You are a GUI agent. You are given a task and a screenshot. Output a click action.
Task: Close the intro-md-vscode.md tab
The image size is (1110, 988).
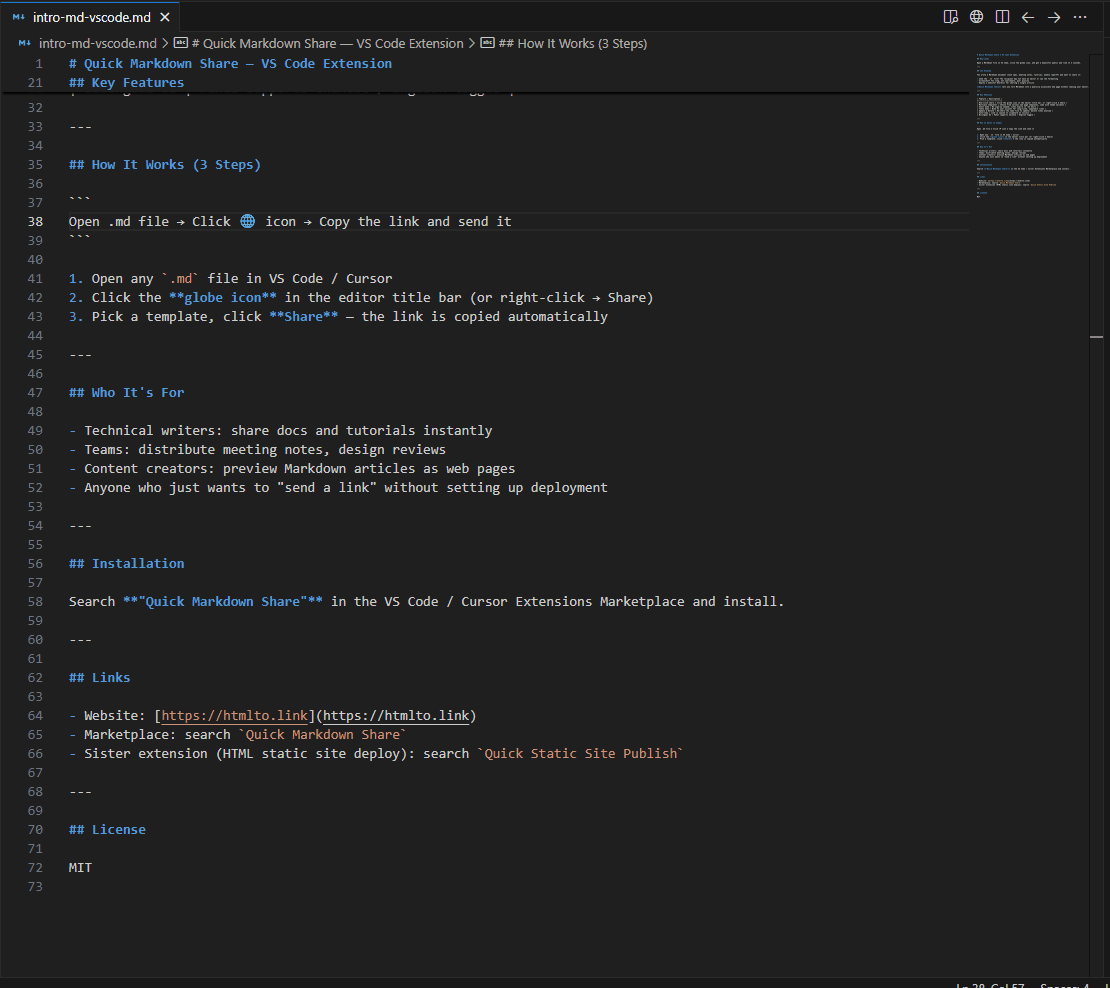[x=164, y=17]
